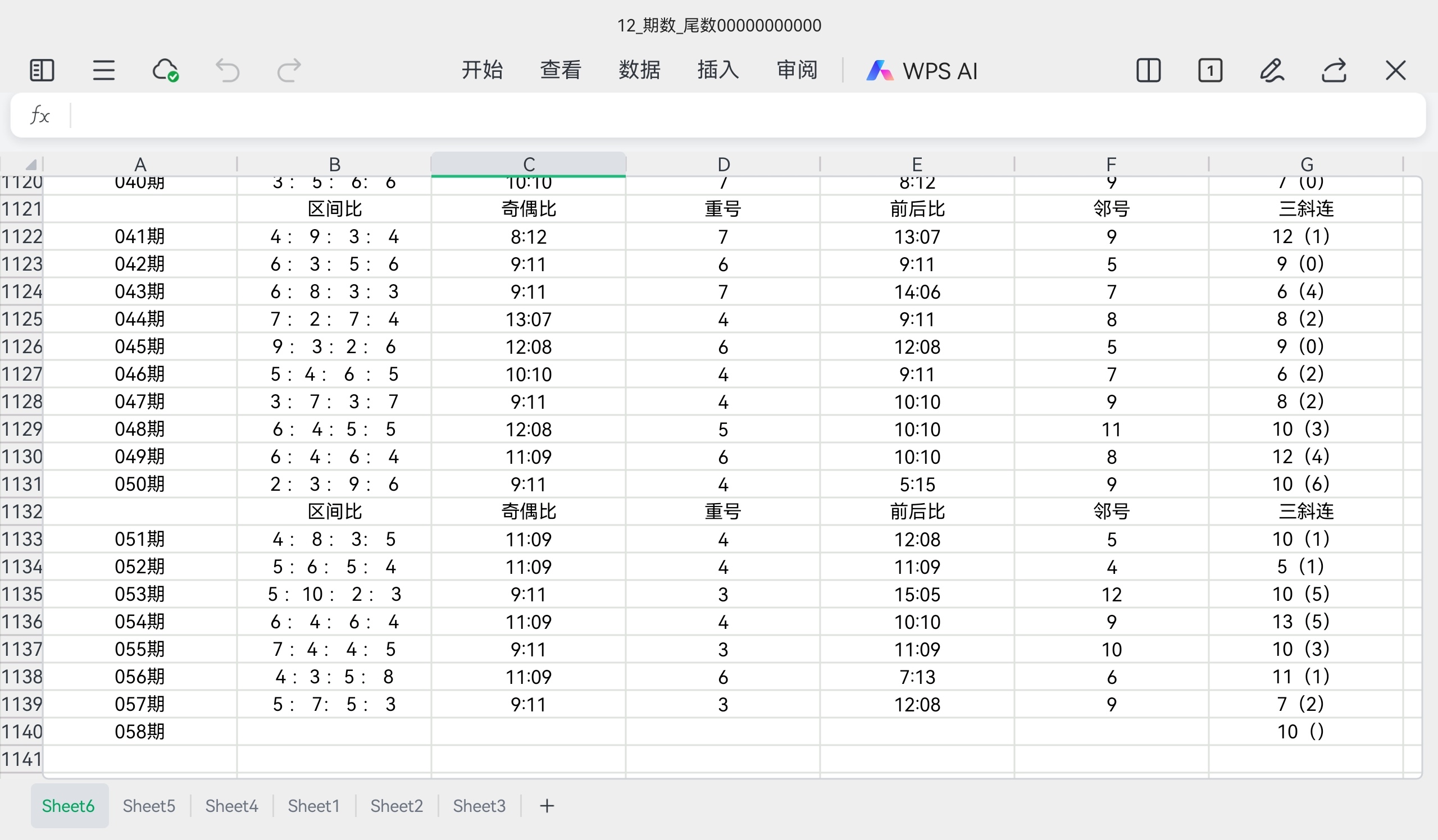Switch to the Sheet5 tab
This screenshot has width=1438, height=840.
148,806
